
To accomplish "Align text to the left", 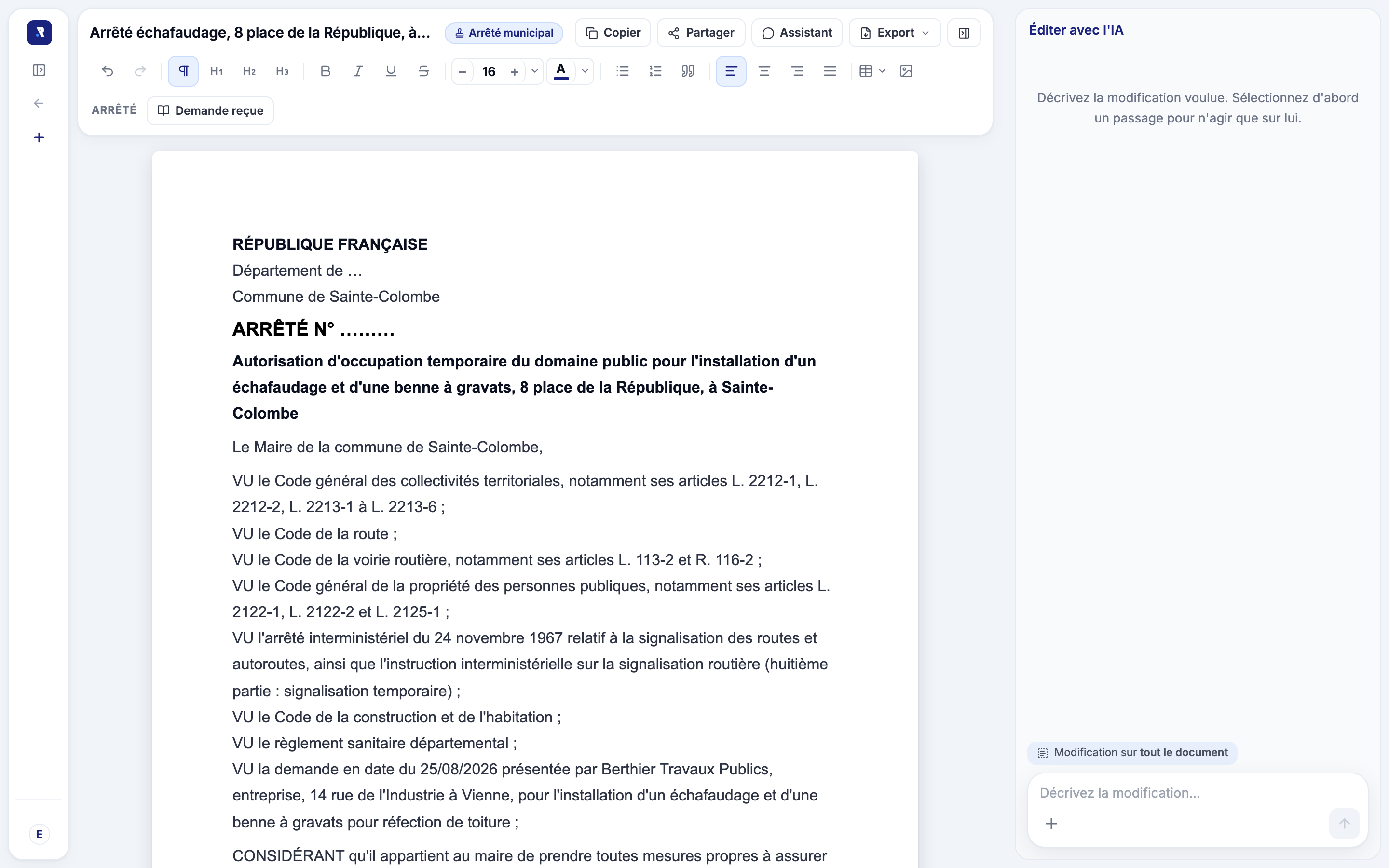I will [x=731, y=71].
